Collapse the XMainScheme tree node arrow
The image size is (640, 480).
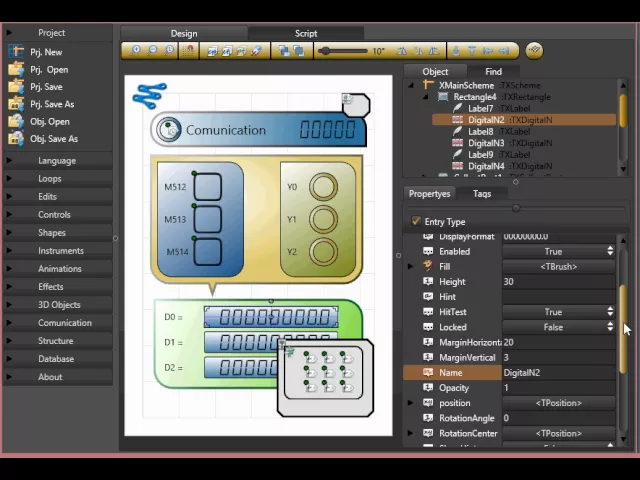pos(411,85)
